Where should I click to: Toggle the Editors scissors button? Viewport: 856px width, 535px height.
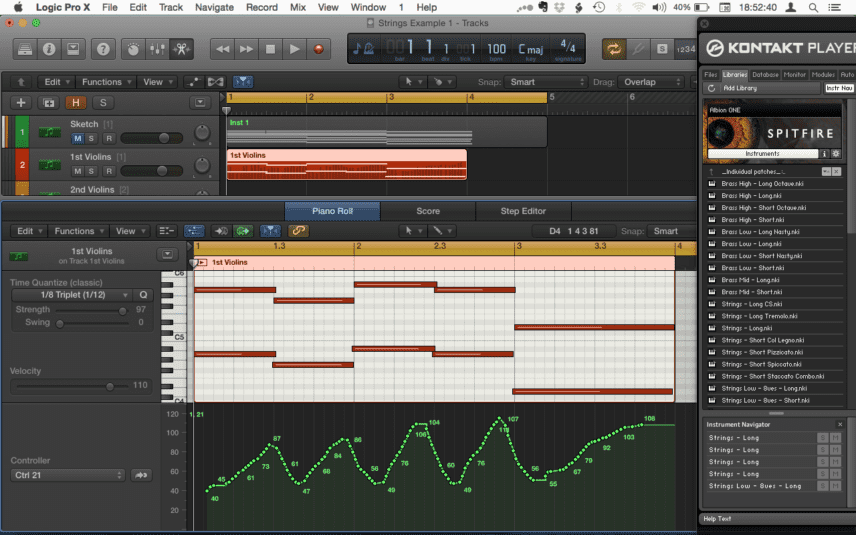click(x=181, y=49)
